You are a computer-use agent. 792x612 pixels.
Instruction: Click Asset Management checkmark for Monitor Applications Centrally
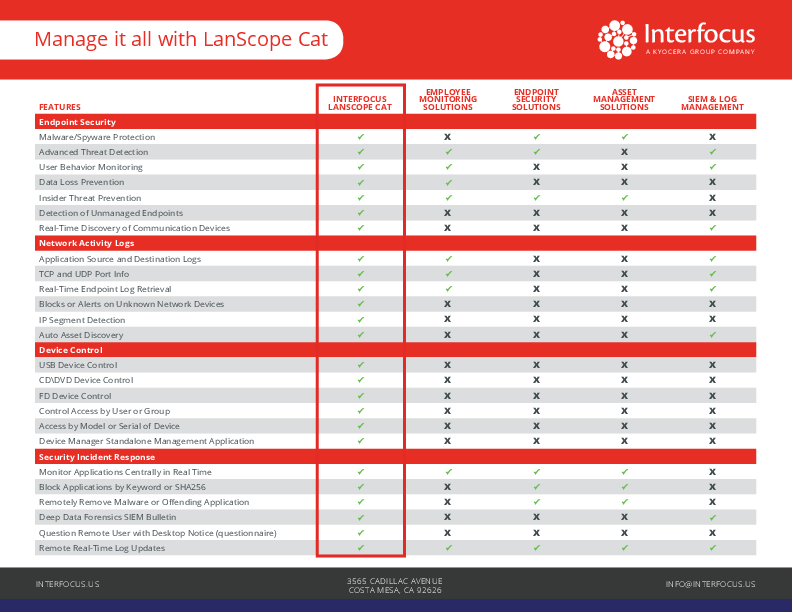pos(625,472)
